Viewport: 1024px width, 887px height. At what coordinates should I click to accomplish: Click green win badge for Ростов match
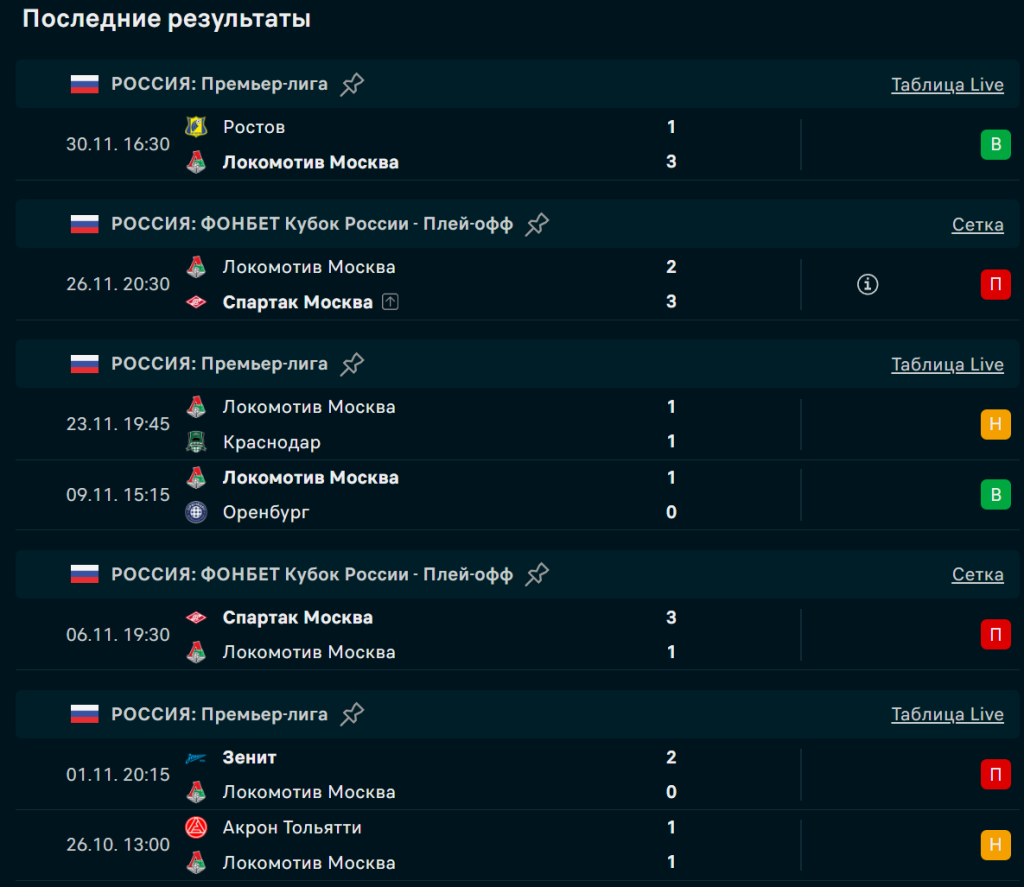(x=995, y=145)
